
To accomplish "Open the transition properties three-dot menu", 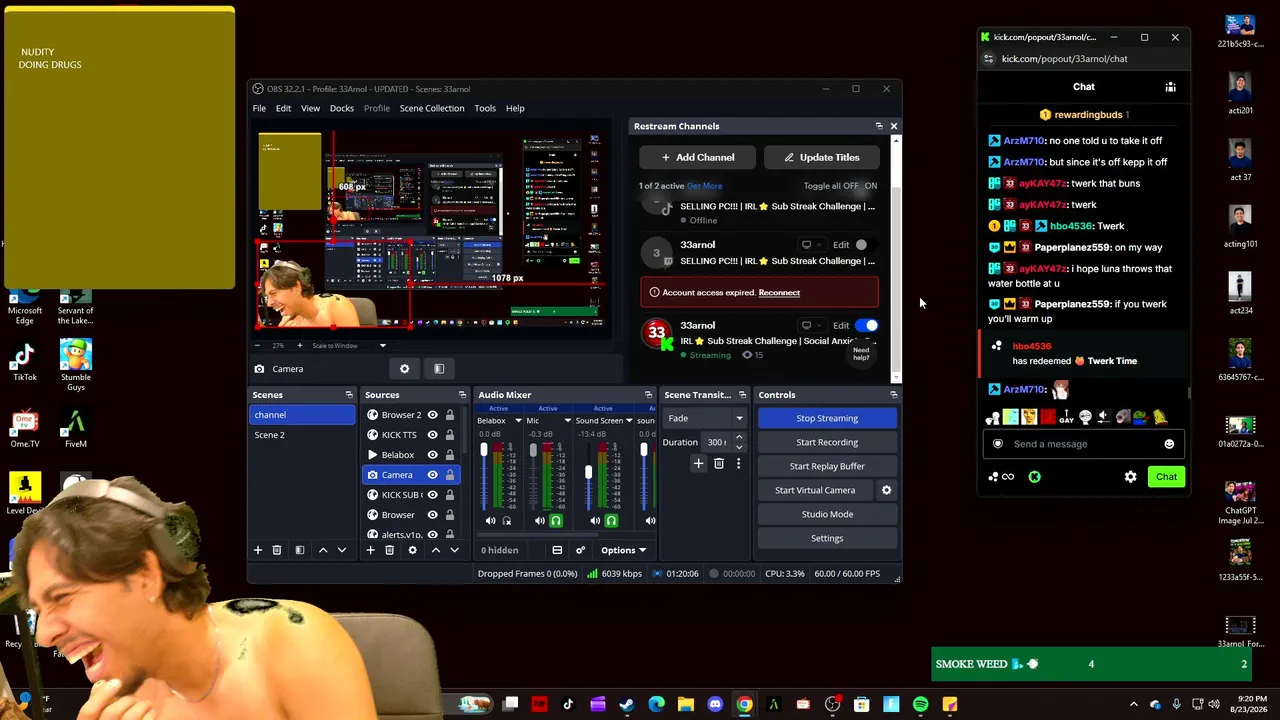I will 738,464.
